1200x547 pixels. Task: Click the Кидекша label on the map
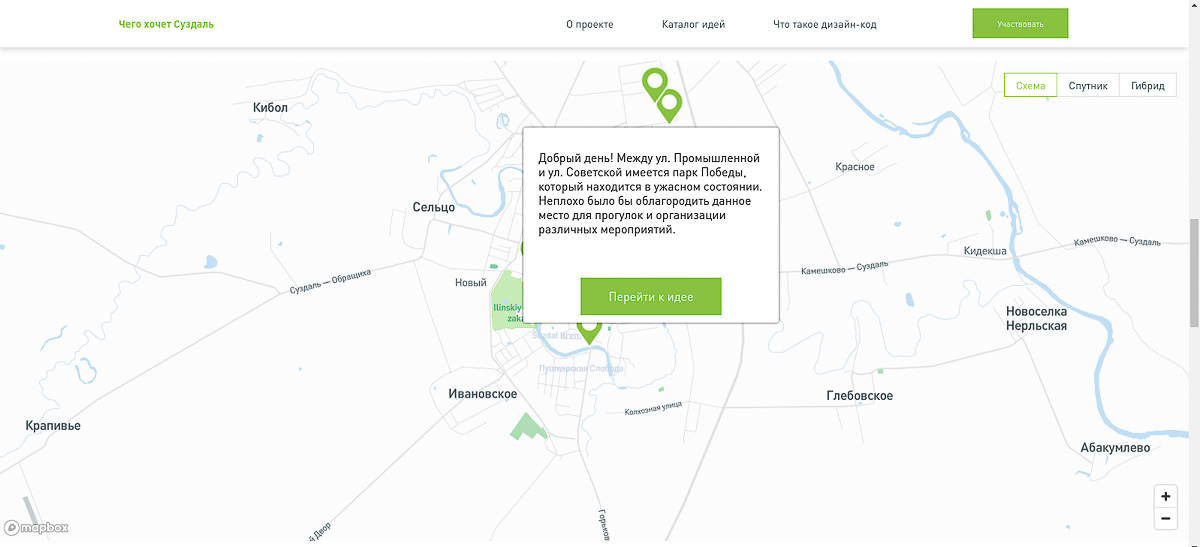pyautogui.click(x=985, y=251)
